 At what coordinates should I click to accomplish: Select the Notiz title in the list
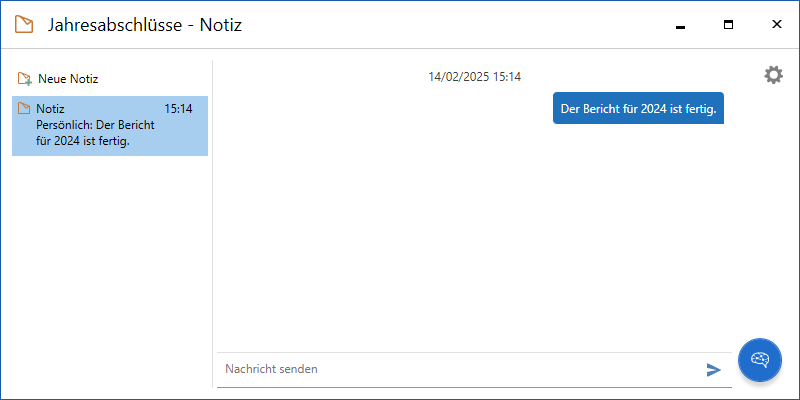pyautogui.click(x=50, y=109)
